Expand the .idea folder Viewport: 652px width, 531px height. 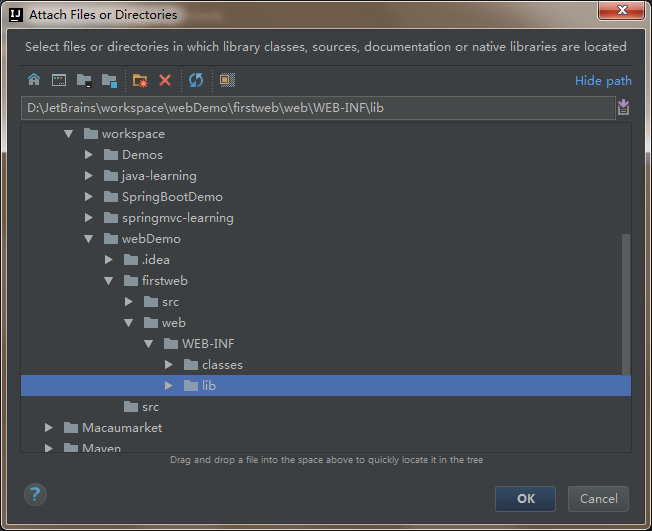109,259
